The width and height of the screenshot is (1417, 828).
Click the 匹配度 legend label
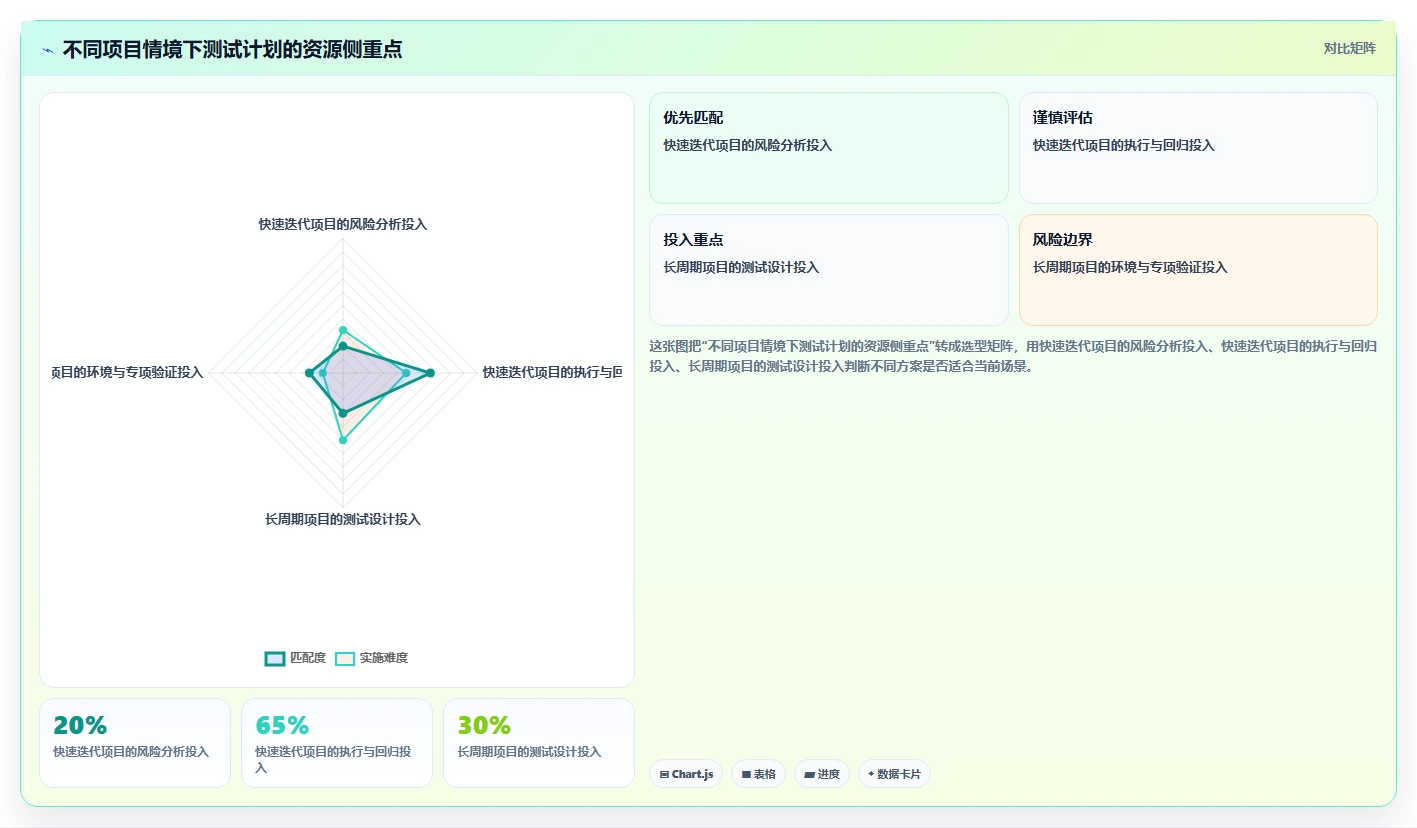308,658
